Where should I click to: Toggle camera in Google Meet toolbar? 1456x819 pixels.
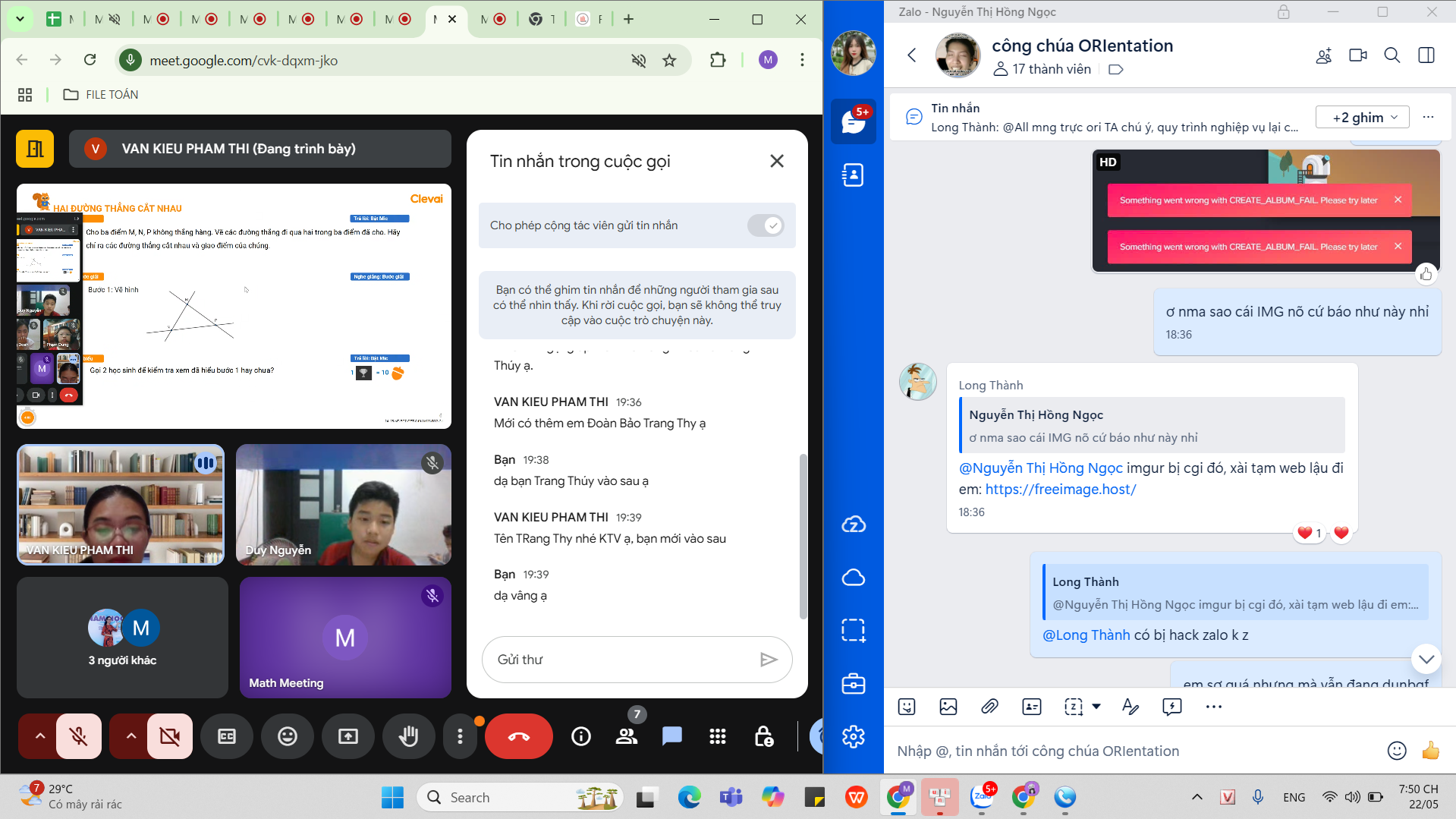click(x=170, y=736)
